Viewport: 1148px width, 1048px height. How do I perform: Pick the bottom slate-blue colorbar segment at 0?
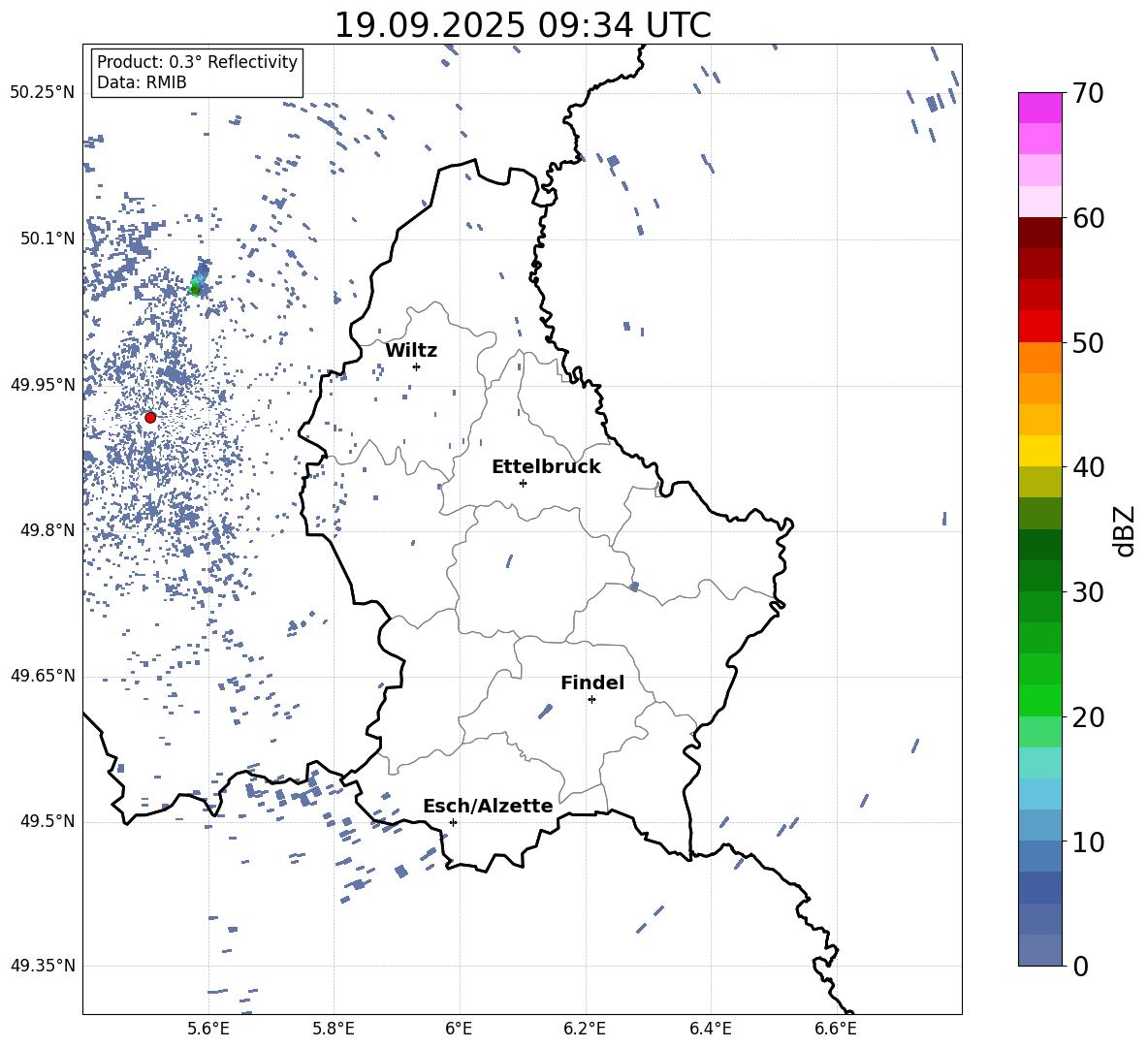(1039, 950)
